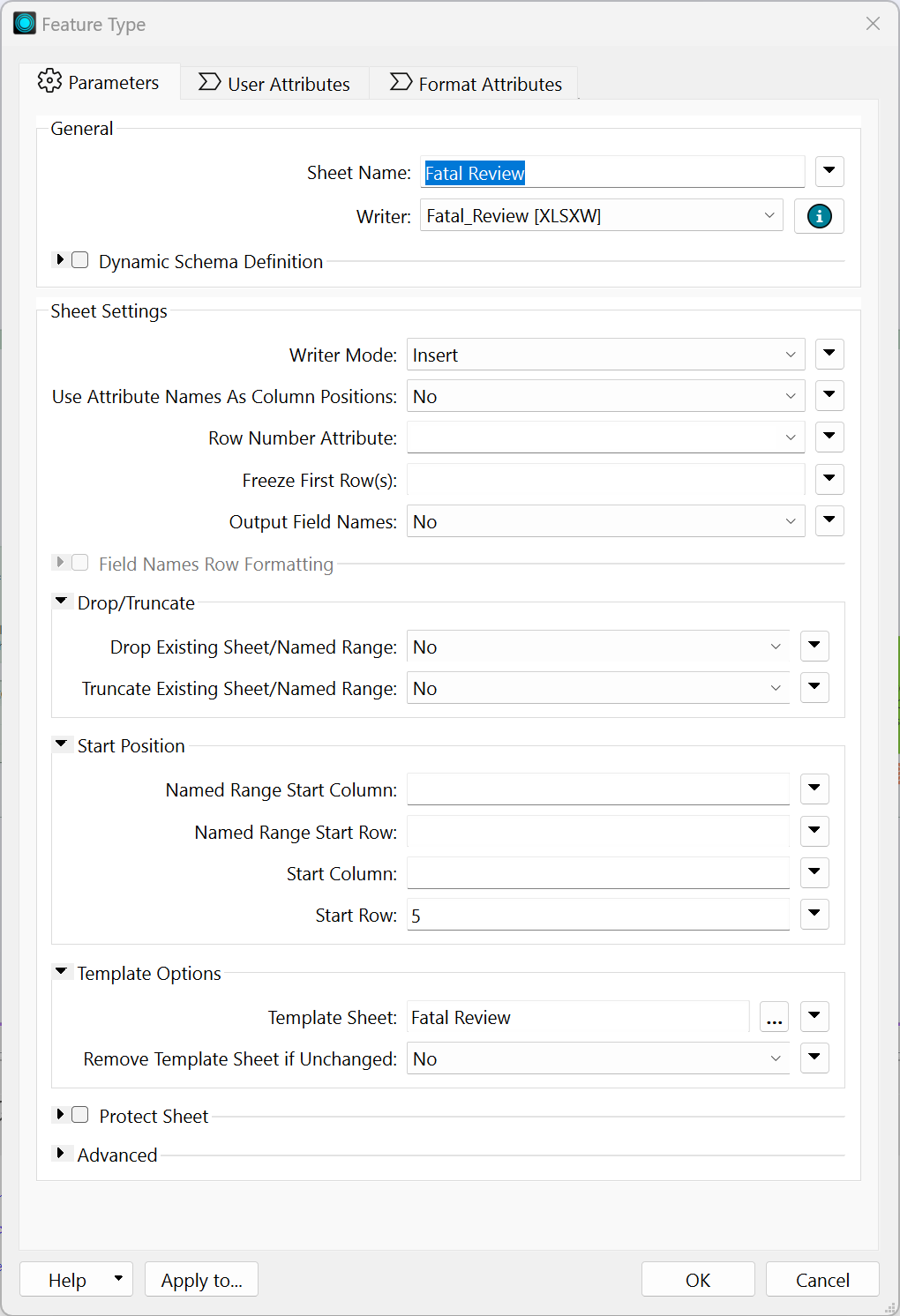The width and height of the screenshot is (900, 1316).
Task: Open the Help button dropdown arrow
Action: (118, 1278)
